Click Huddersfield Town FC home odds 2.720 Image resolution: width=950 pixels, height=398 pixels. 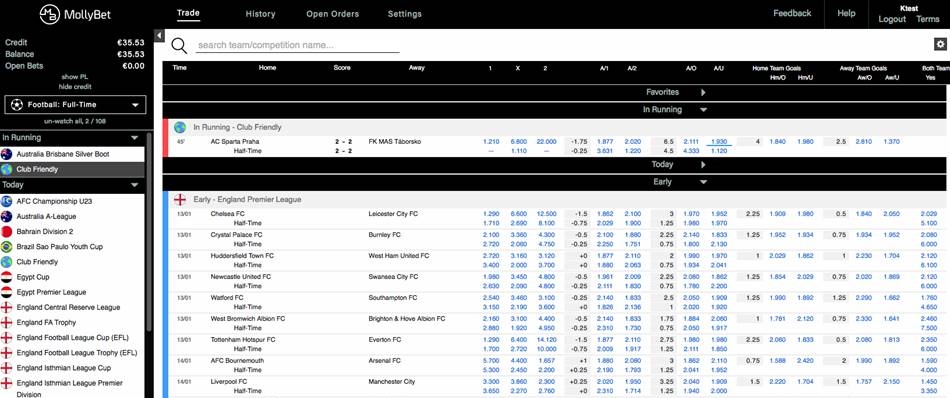pyautogui.click(x=490, y=256)
